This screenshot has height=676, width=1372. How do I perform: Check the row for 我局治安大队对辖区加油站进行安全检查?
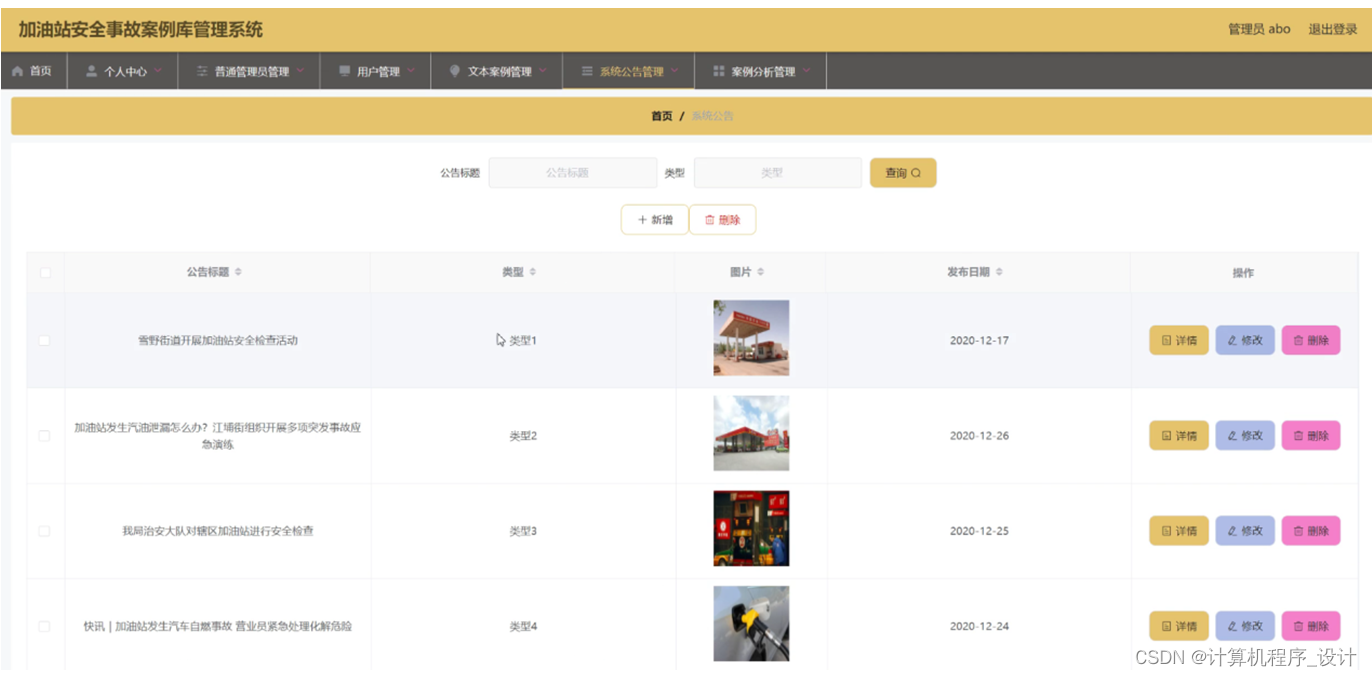[44, 531]
